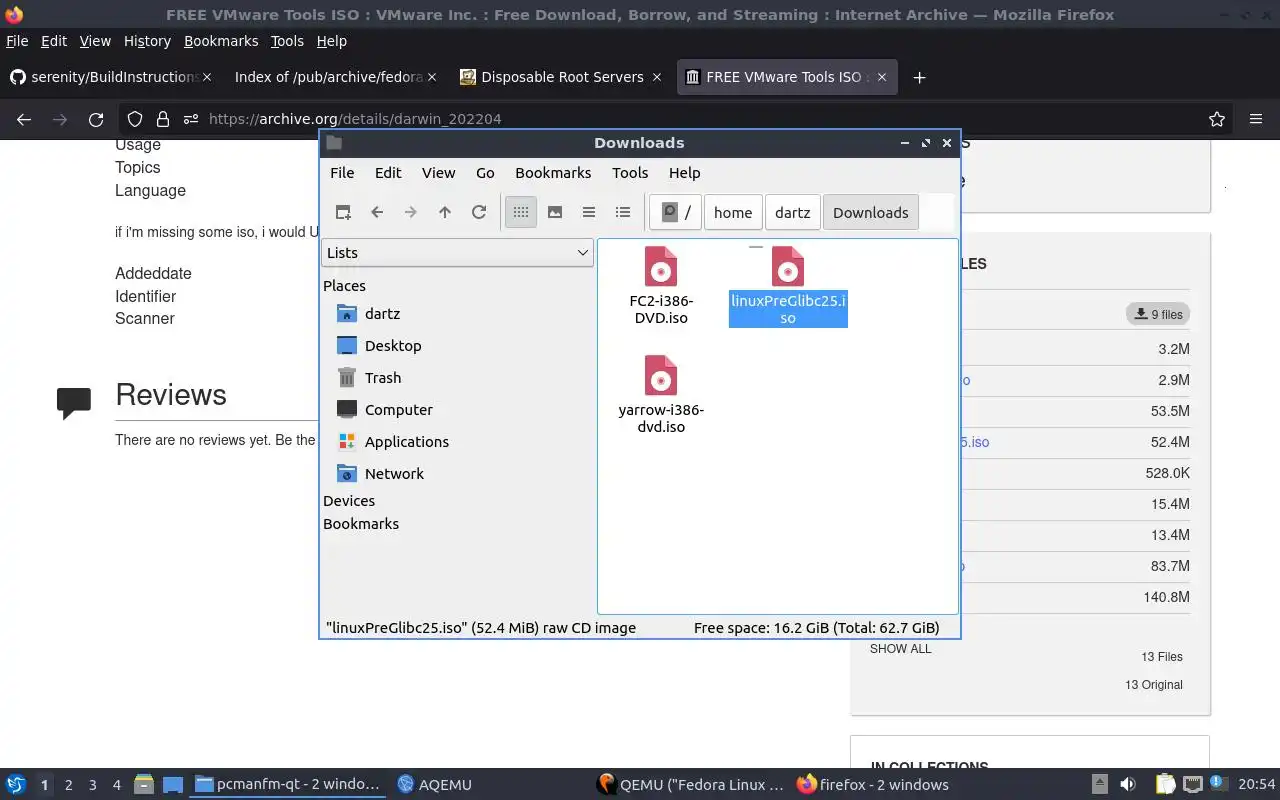Open Go menu in Downloads window
The height and width of the screenshot is (800, 1280).
point(485,173)
